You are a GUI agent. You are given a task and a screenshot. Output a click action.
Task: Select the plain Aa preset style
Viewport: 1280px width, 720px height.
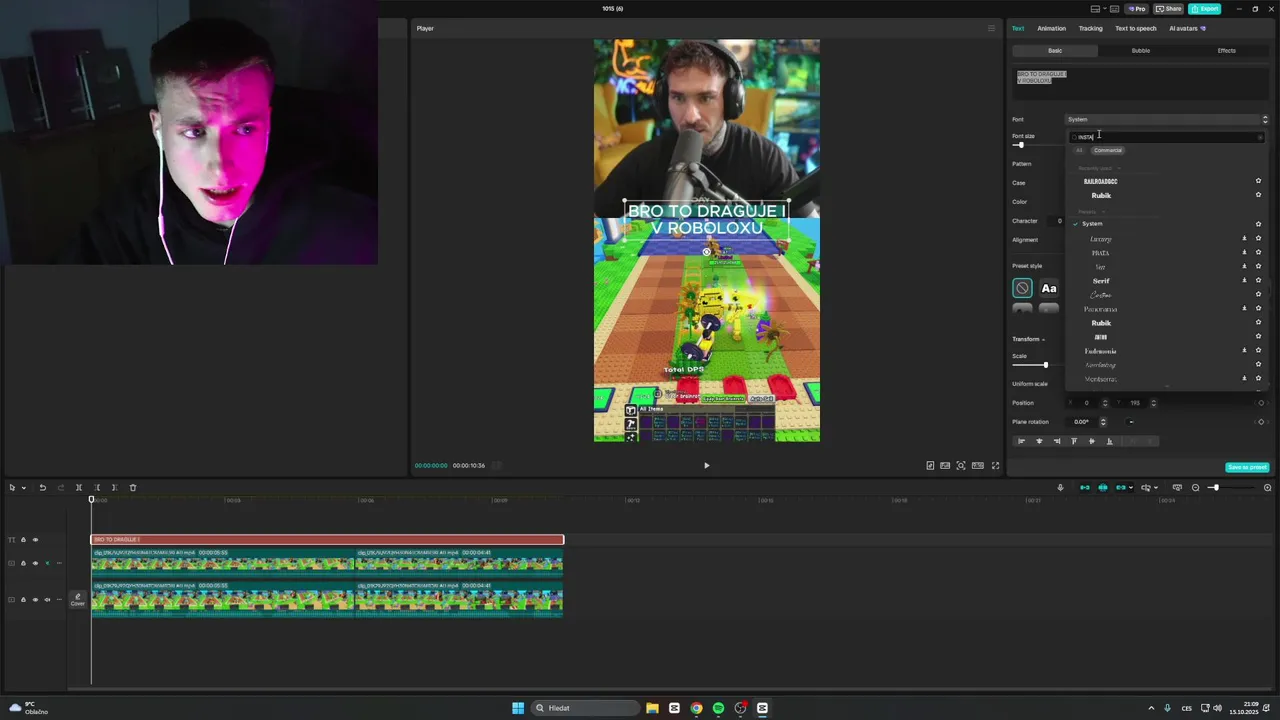pyautogui.click(x=1049, y=288)
